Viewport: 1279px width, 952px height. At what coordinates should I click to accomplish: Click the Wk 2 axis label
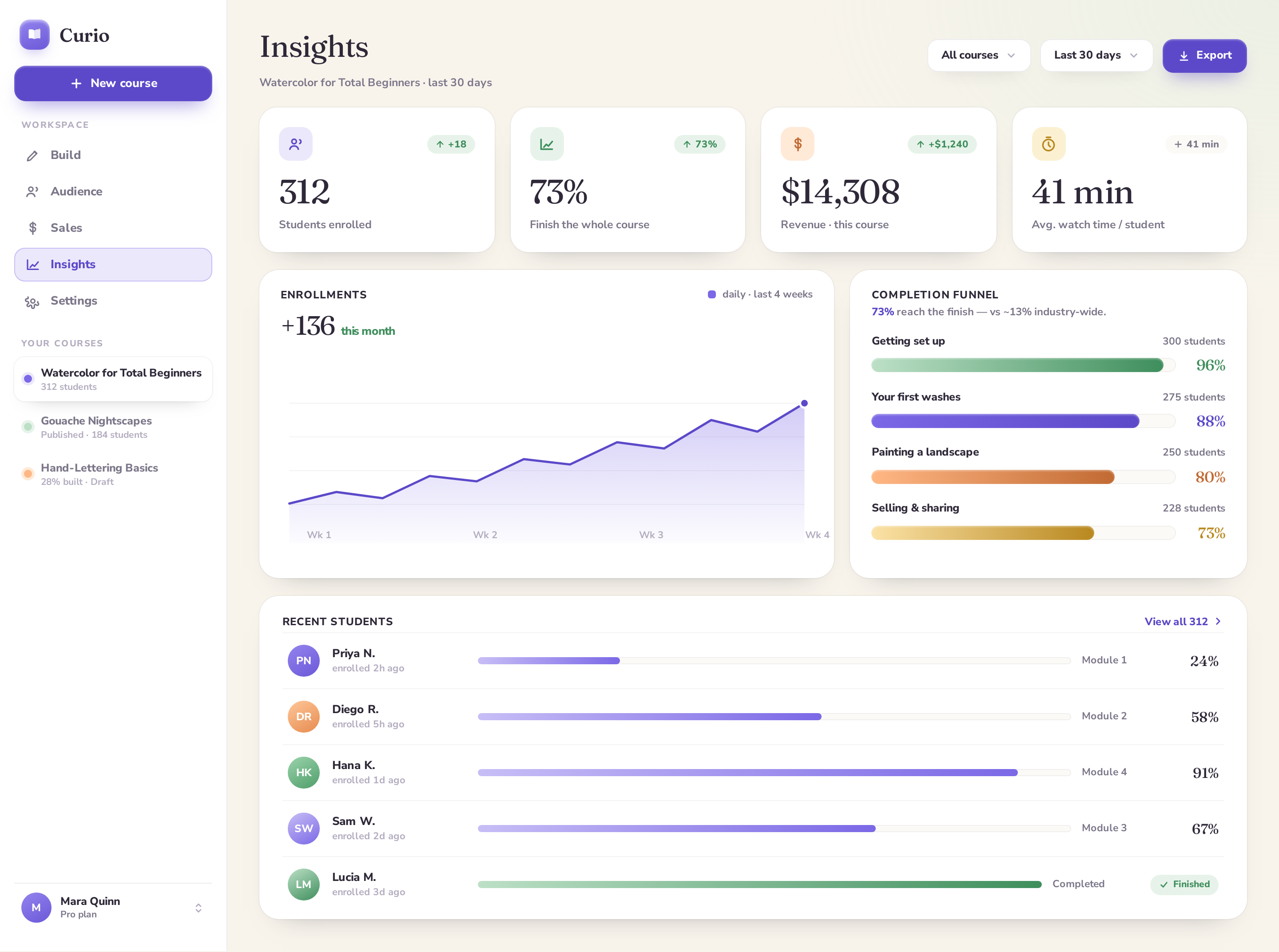[485, 535]
